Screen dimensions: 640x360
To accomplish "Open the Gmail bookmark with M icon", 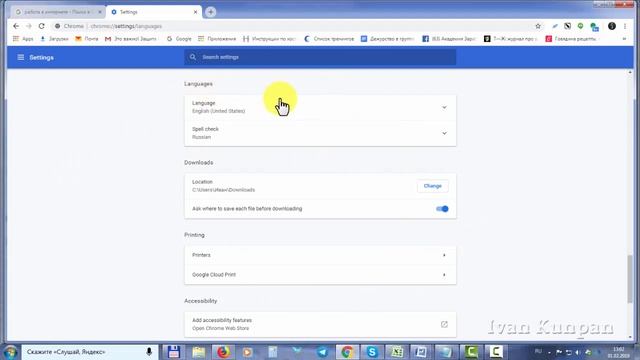I will click(x=131, y=39).
